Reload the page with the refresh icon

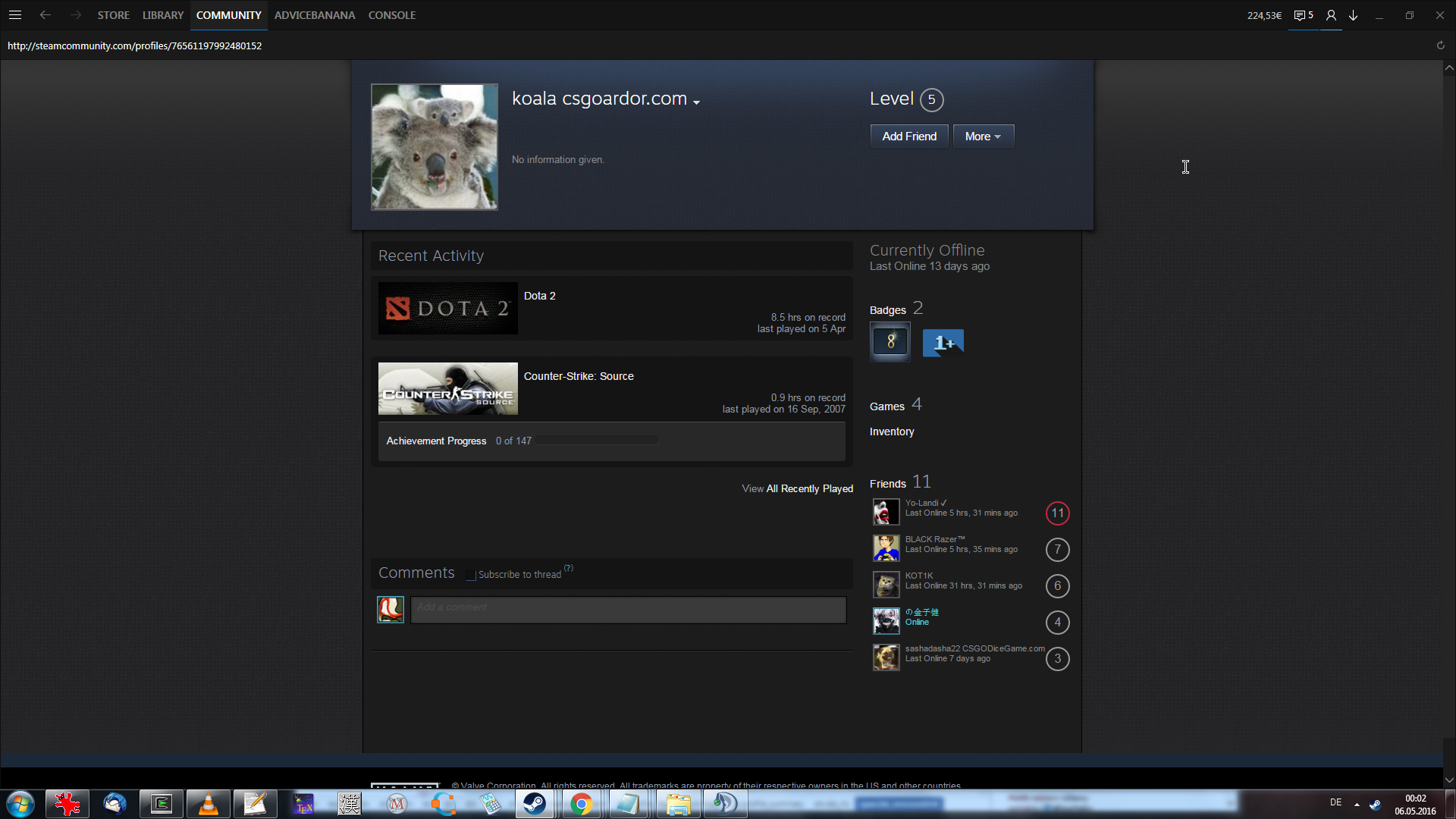(x=1440, y=45)
